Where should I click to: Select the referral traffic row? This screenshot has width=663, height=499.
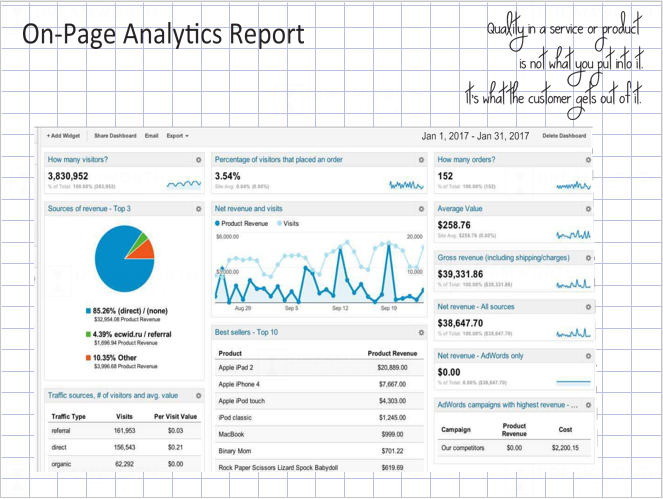124,431
